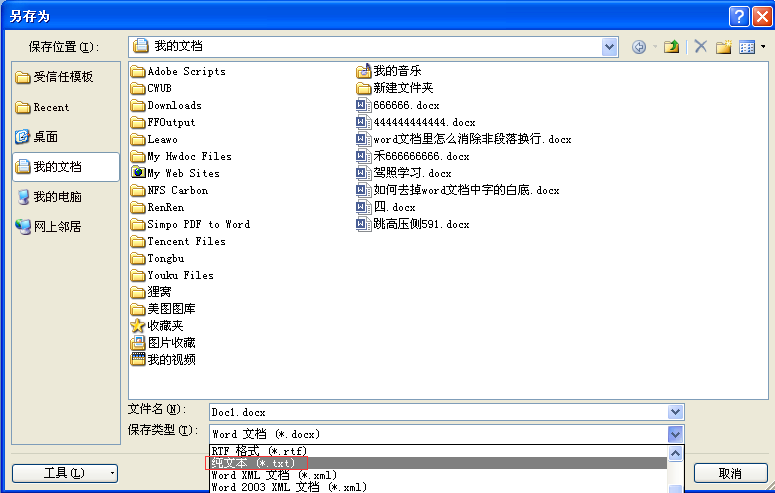Select the Leawo folder name
This screenshot has width=775, height=493.
click(x=162, y=139)
